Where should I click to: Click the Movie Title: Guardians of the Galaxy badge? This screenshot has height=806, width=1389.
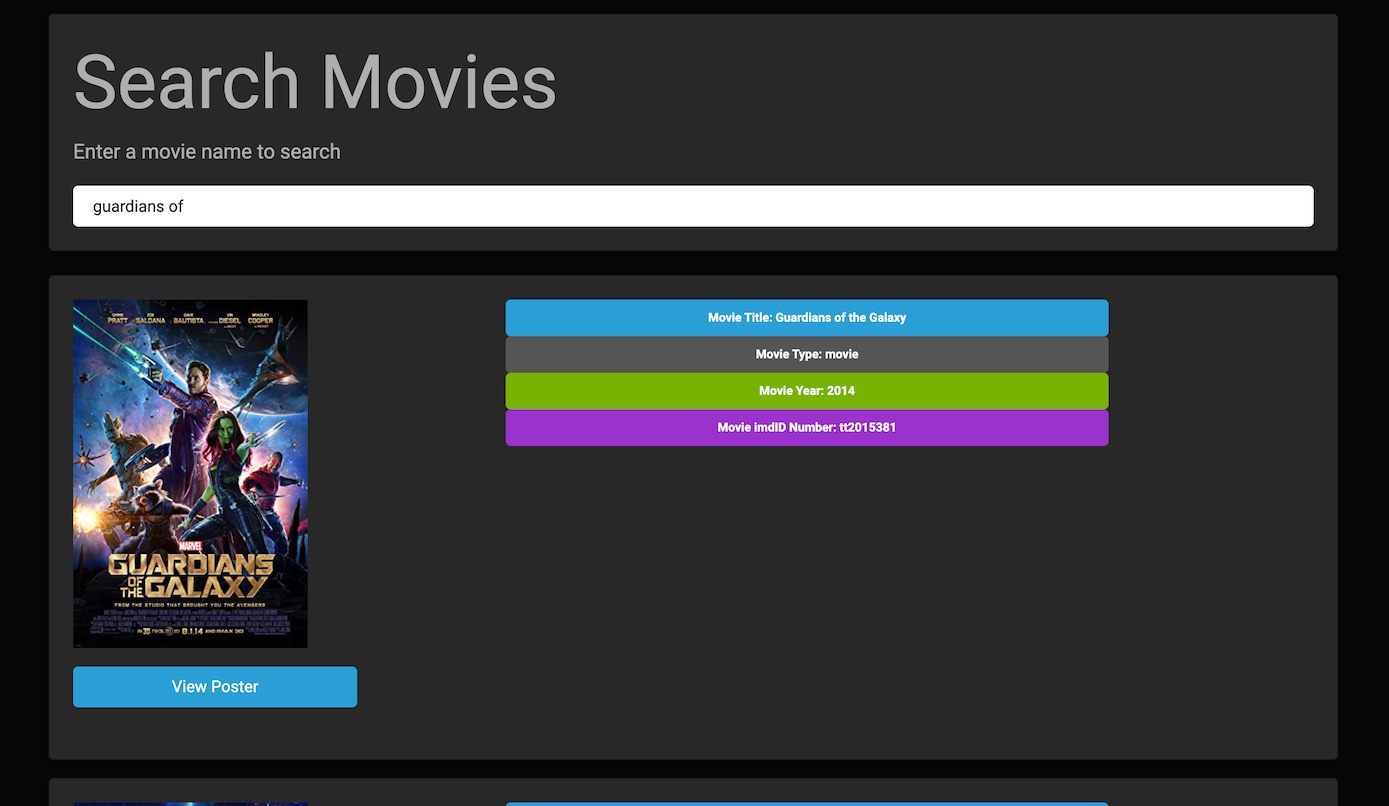(x=806, y=318)
